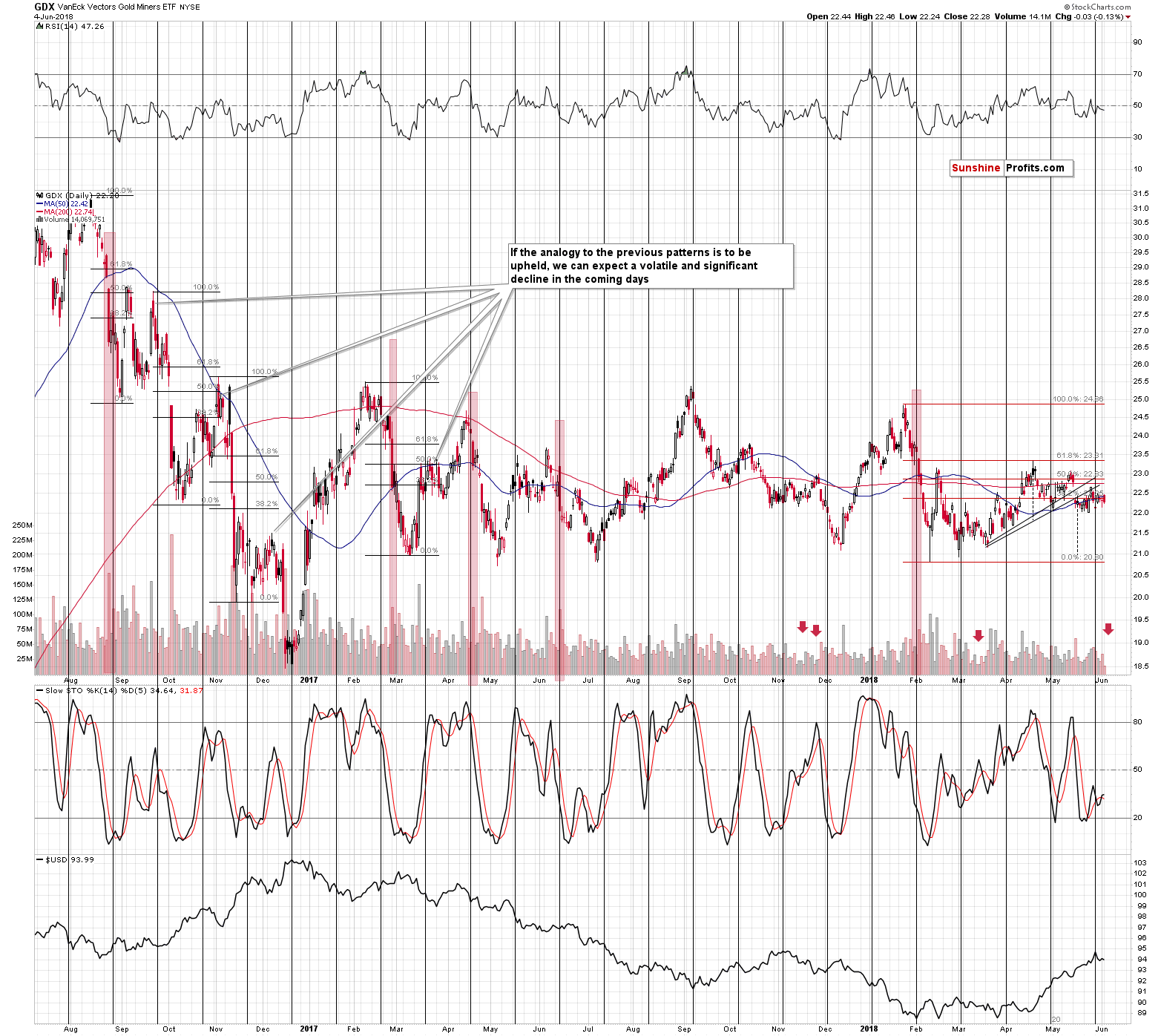Click the 61.8%: 23.31 Fibonacci label
Screen dimensions: 1161x1036
(x=1080, y=456)
